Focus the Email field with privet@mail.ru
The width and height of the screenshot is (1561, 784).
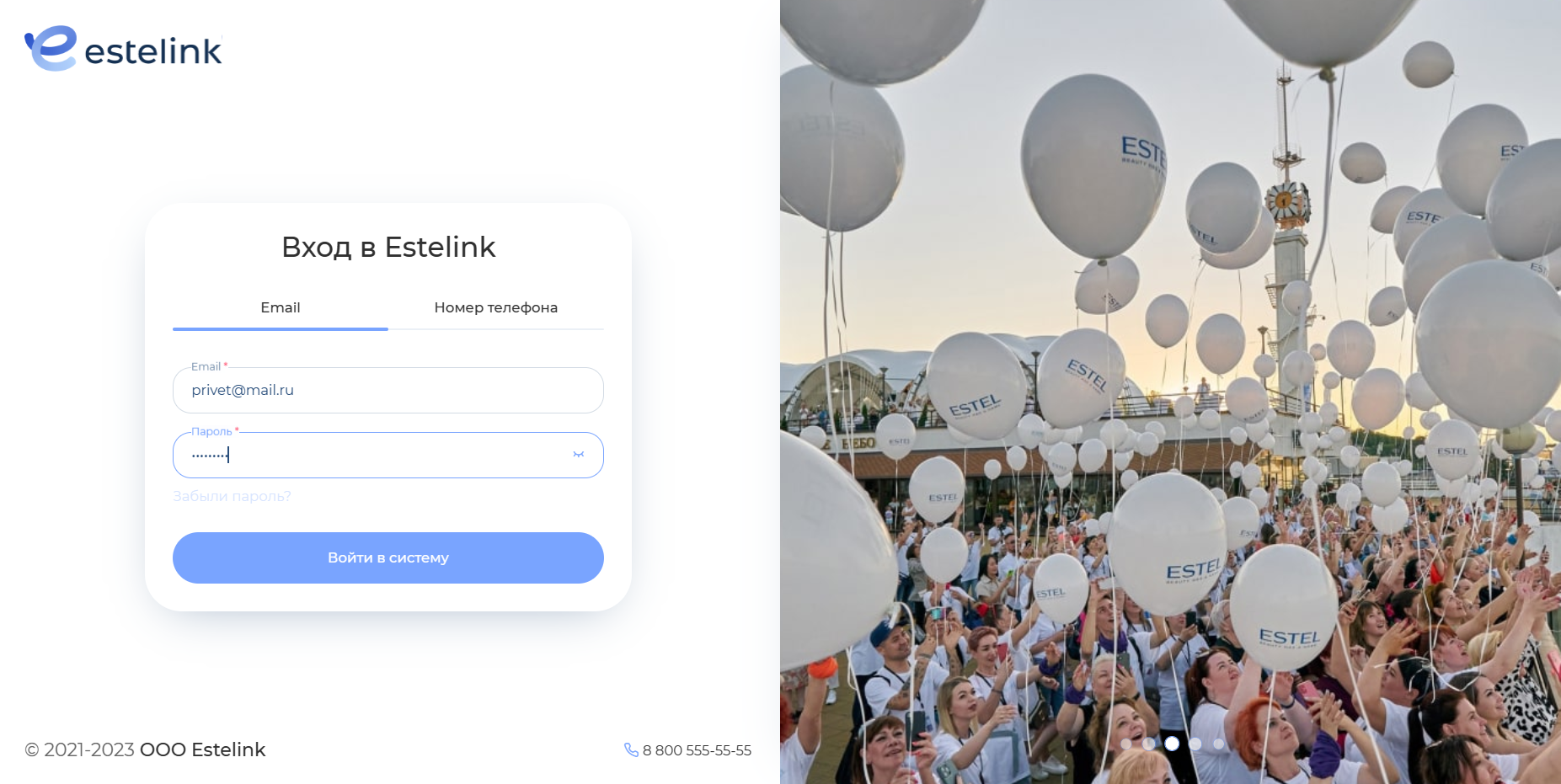point(388,390)
